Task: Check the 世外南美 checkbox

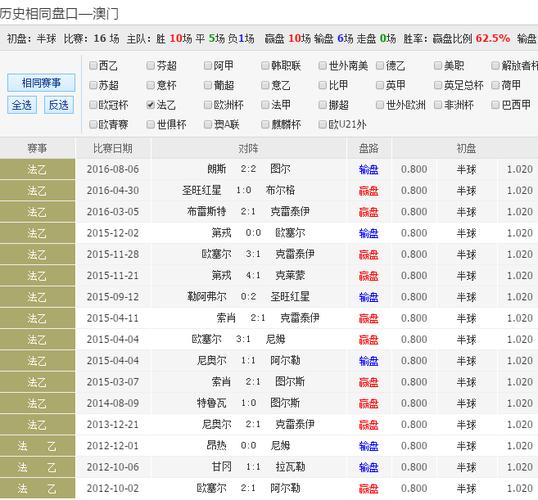Action: click(323, 65)
